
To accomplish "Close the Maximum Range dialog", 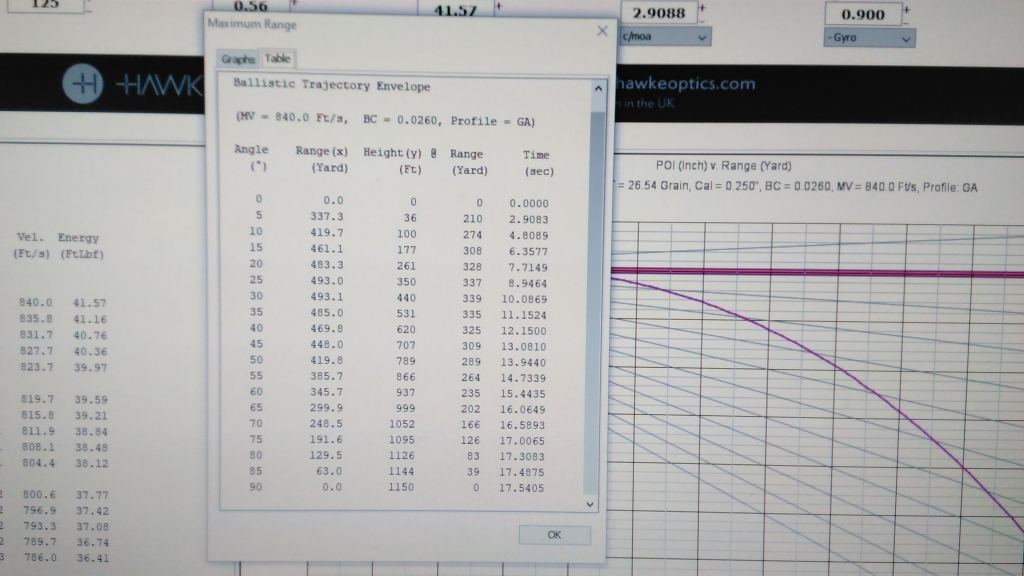I will tap(602, 31).
